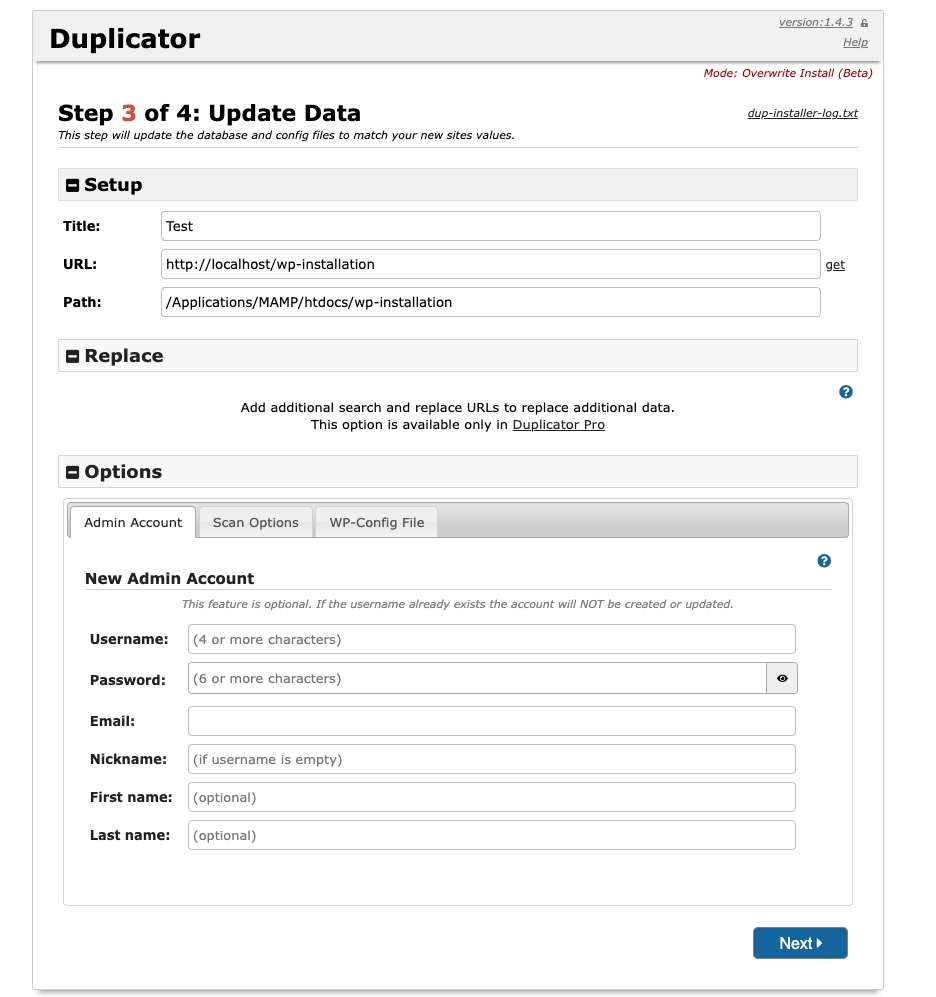This screenshot has width=936, height=997.
Task: Follow the Duplicator Pro link
Action: 558,425
